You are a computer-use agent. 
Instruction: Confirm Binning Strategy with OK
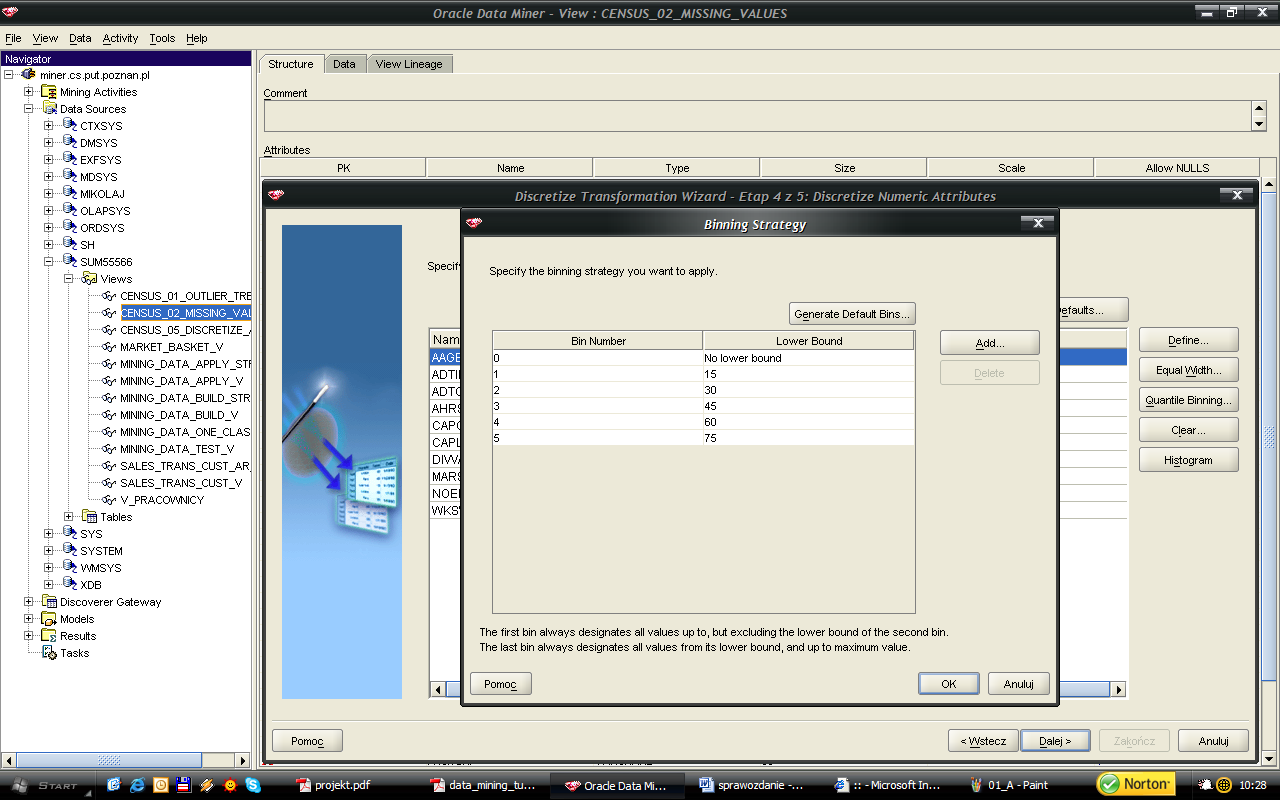click(x=948, y=684)
